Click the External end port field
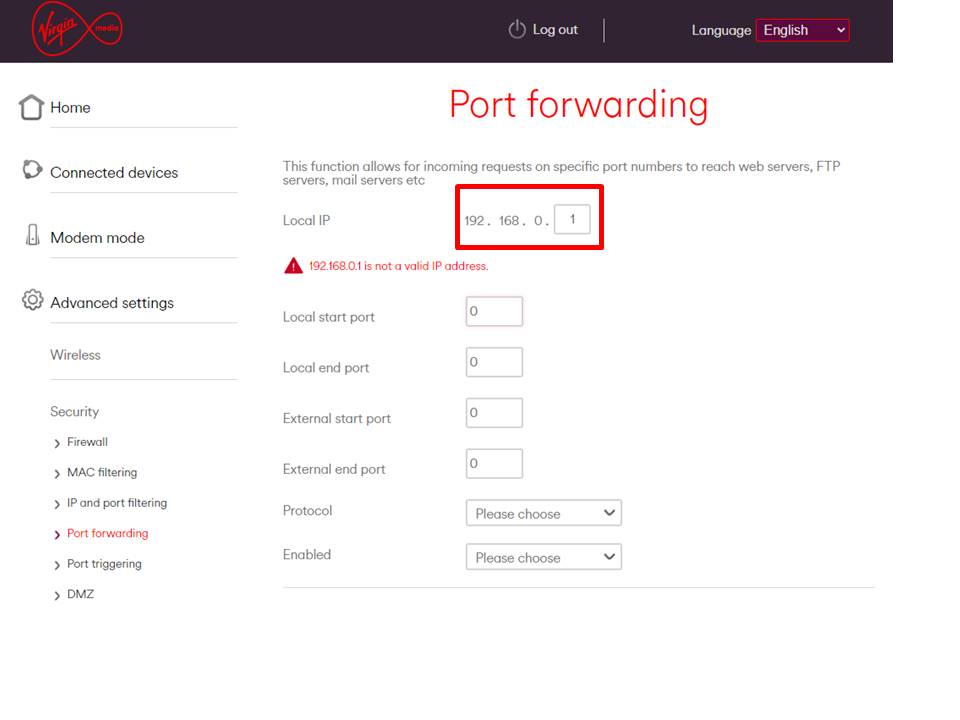This screenshot has width=960, height=720. 494,463
